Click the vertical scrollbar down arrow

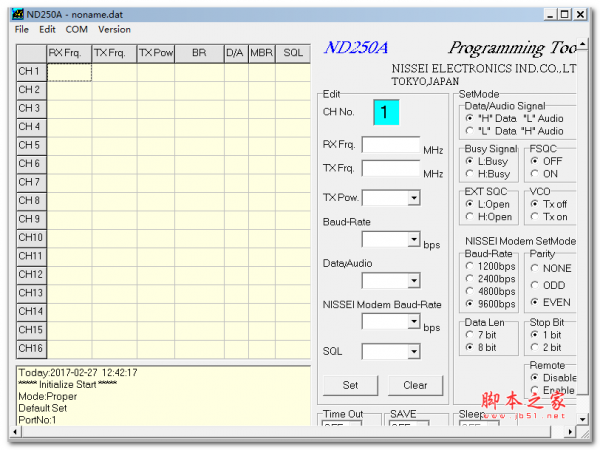click(x=582, y=419)
